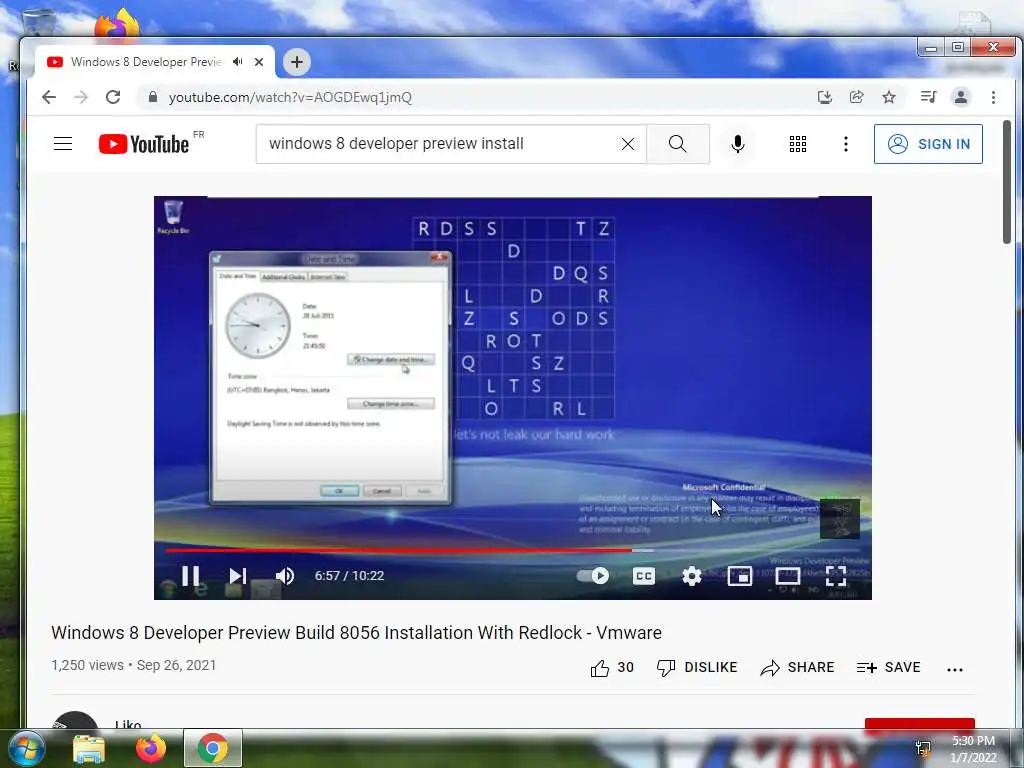Search with your voice microphone
Screen dimensions: 1024x768
(x=738, y=144)
